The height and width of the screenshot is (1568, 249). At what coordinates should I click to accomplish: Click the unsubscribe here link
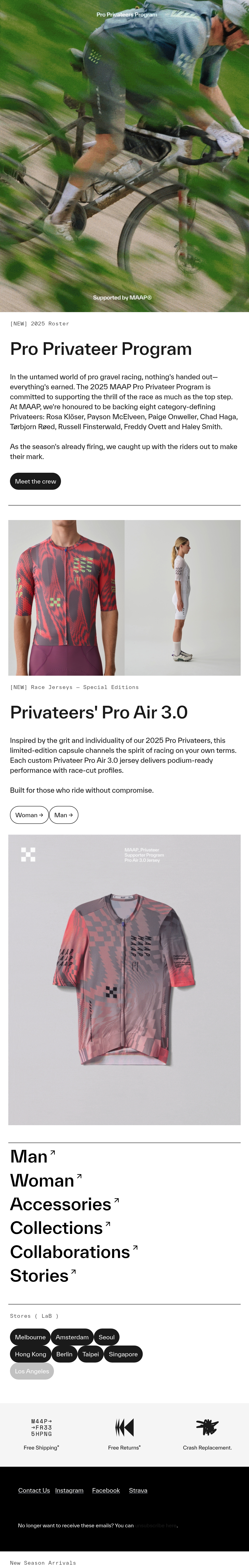156,1525
